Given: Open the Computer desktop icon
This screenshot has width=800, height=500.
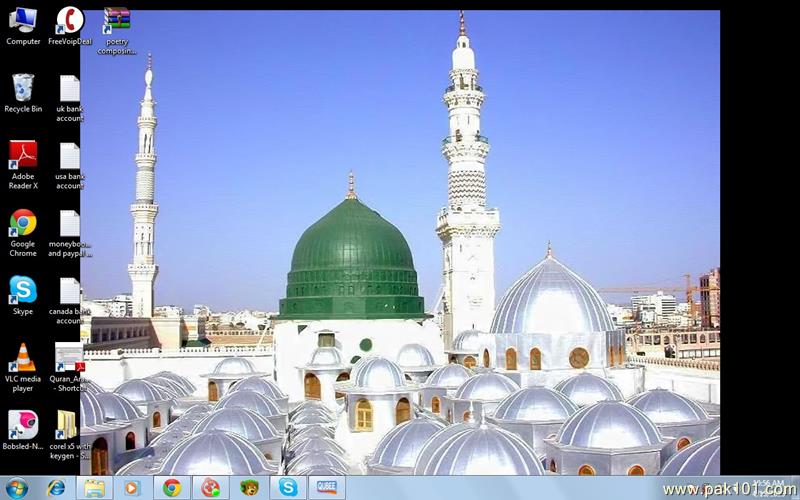Looking at the screenshot, I should tap(22, 20).
